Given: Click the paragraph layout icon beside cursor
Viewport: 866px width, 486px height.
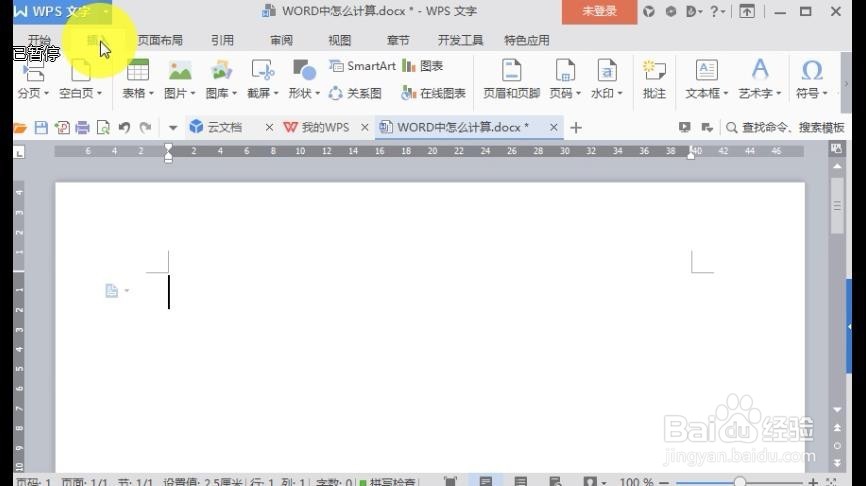Looking at the screenshot, I should 112,290.
